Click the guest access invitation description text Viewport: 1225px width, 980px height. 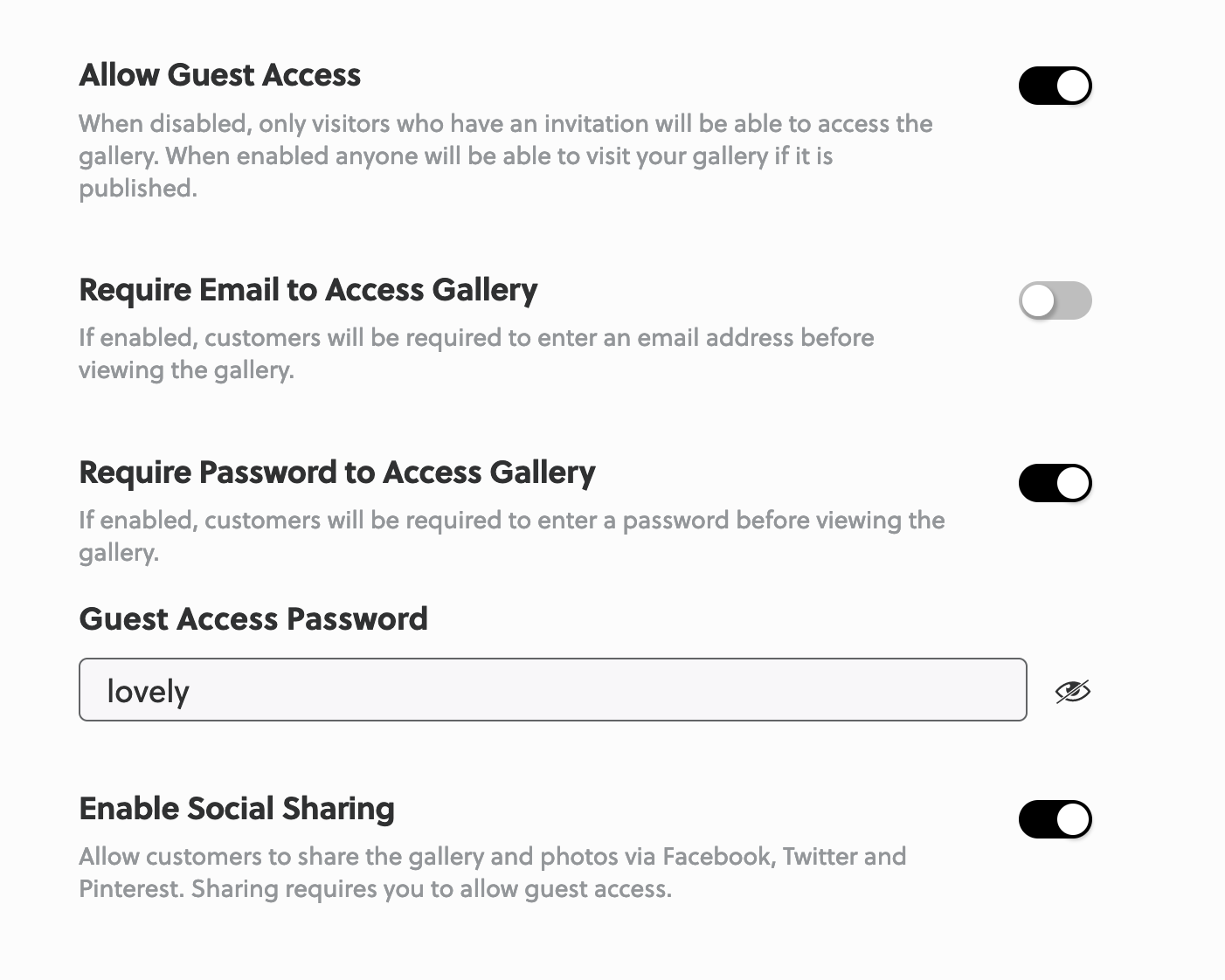click(505, 140)
